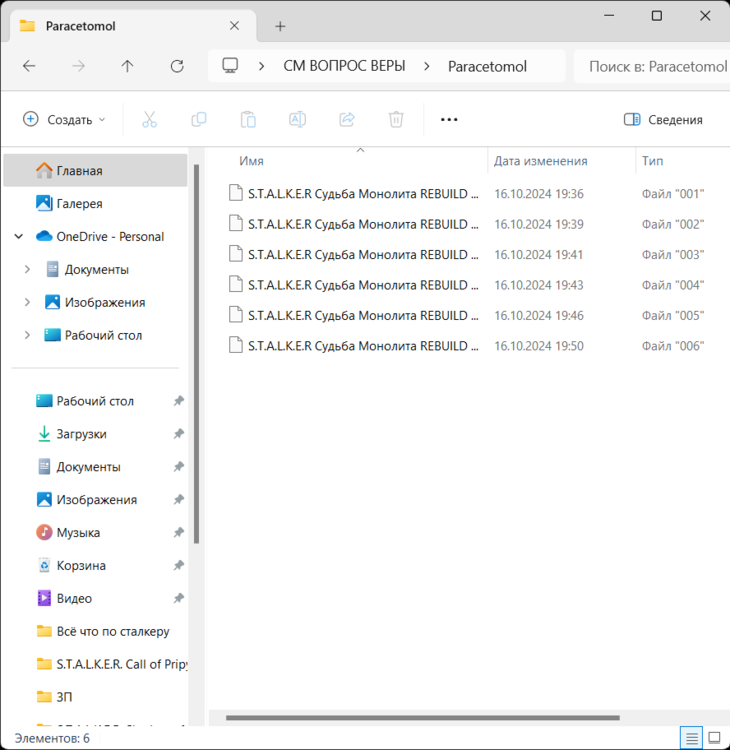Click the Cut scissors icon

[149, 120]
